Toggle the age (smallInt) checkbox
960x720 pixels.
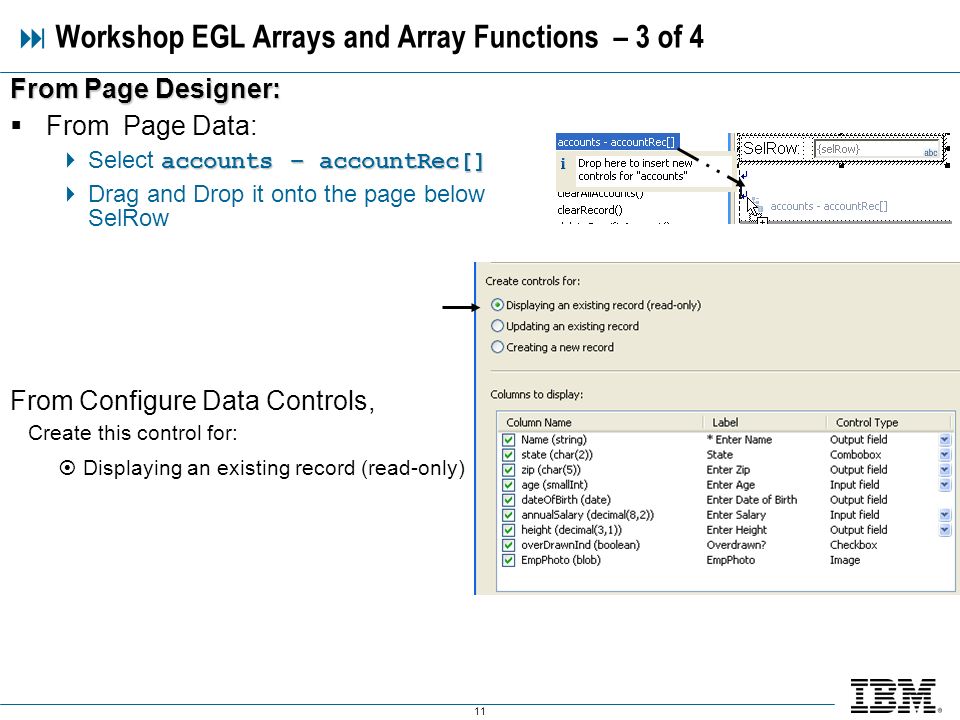point(508,485)
